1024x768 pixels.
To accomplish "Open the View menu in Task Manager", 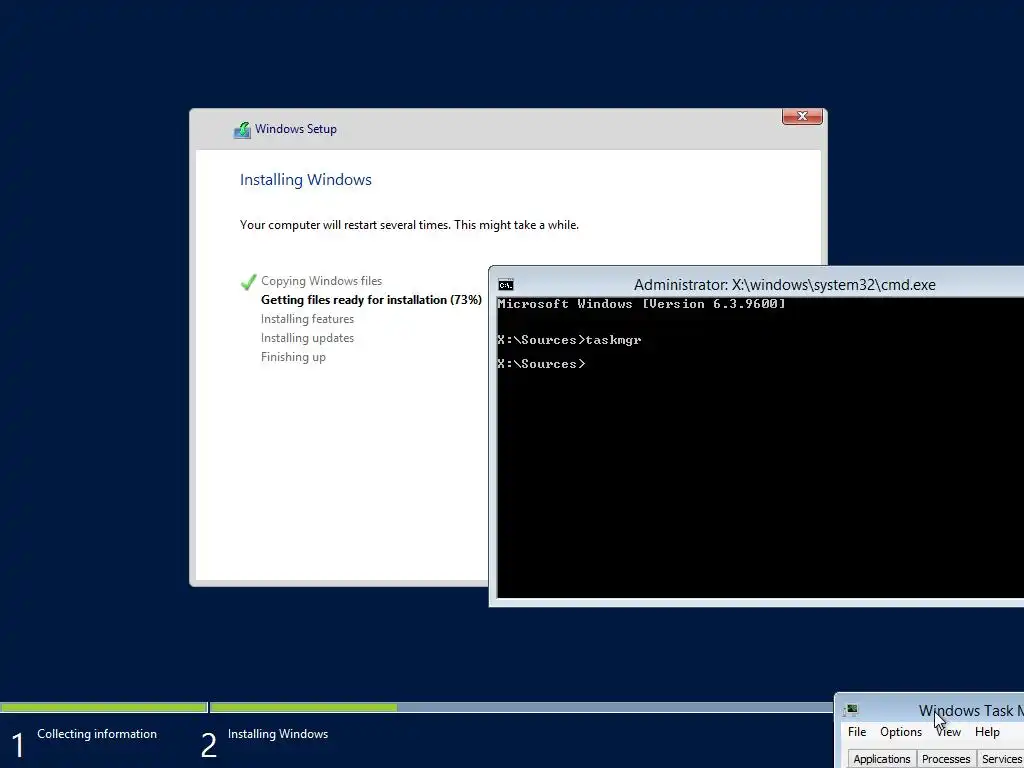I will coord(948,732).
